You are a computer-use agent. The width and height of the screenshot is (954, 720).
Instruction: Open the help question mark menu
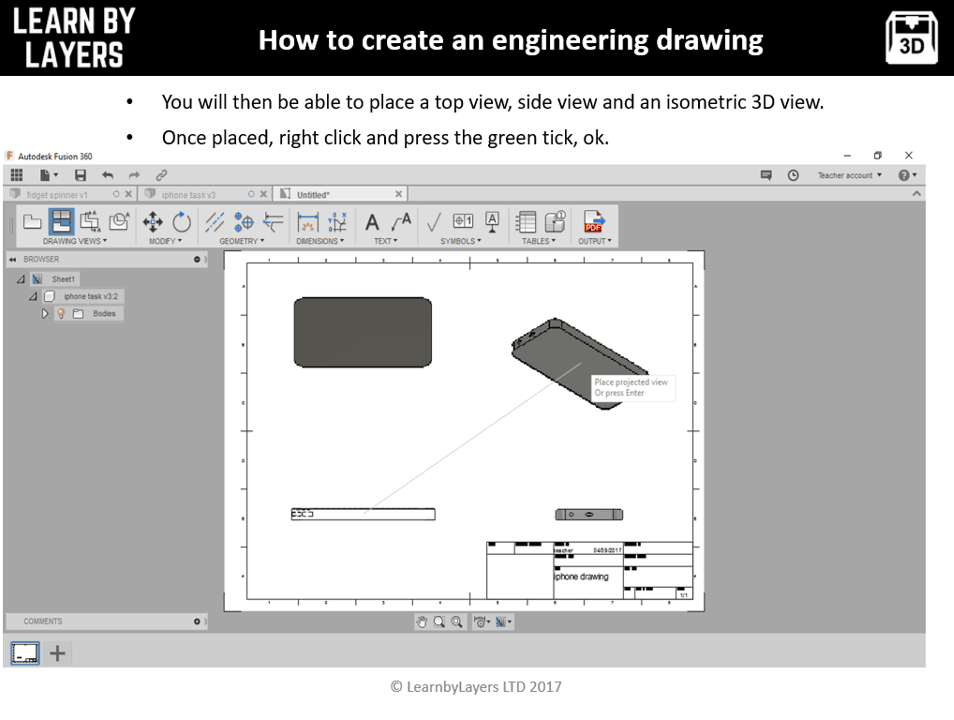[903, 175]
